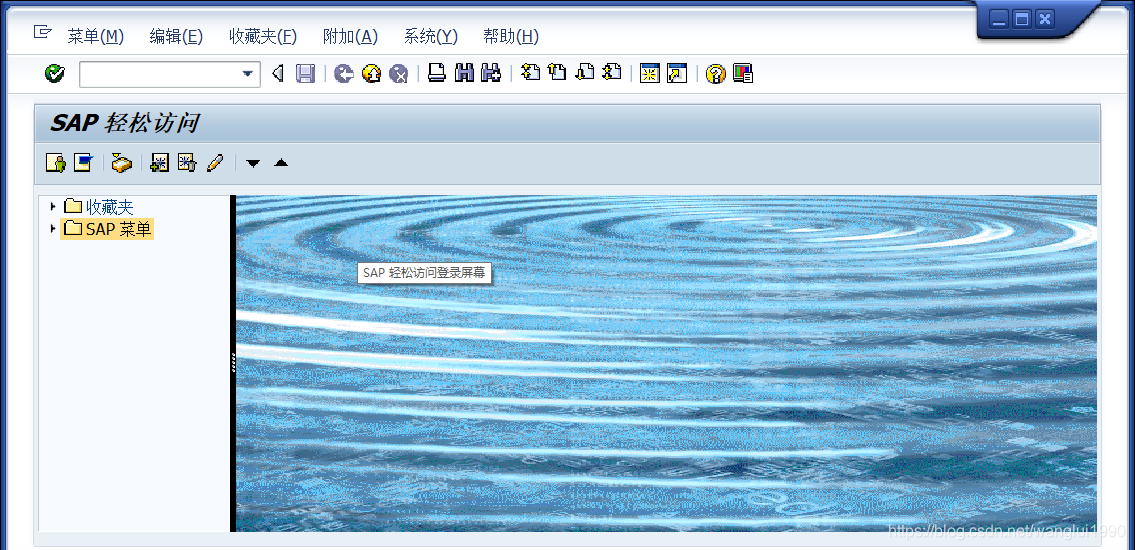Click the Back arrow icon
This screenshot has height=550, width=1135.
[344, 74]
